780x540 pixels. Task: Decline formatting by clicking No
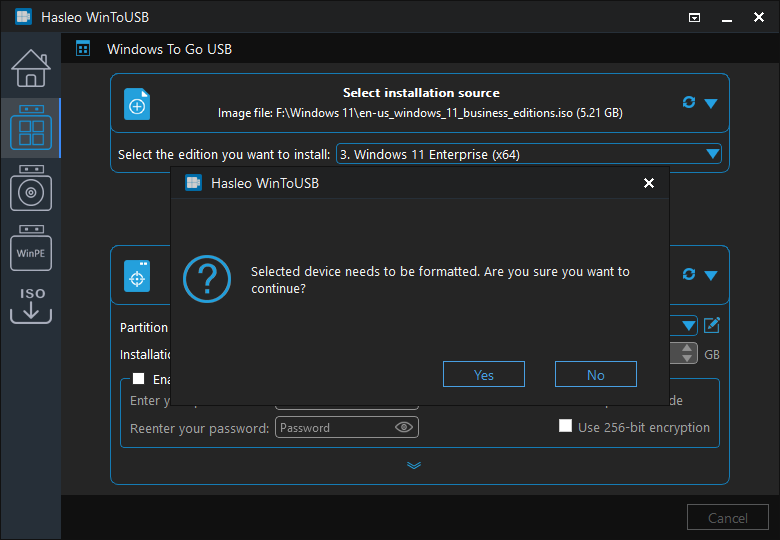click(595, 374)
